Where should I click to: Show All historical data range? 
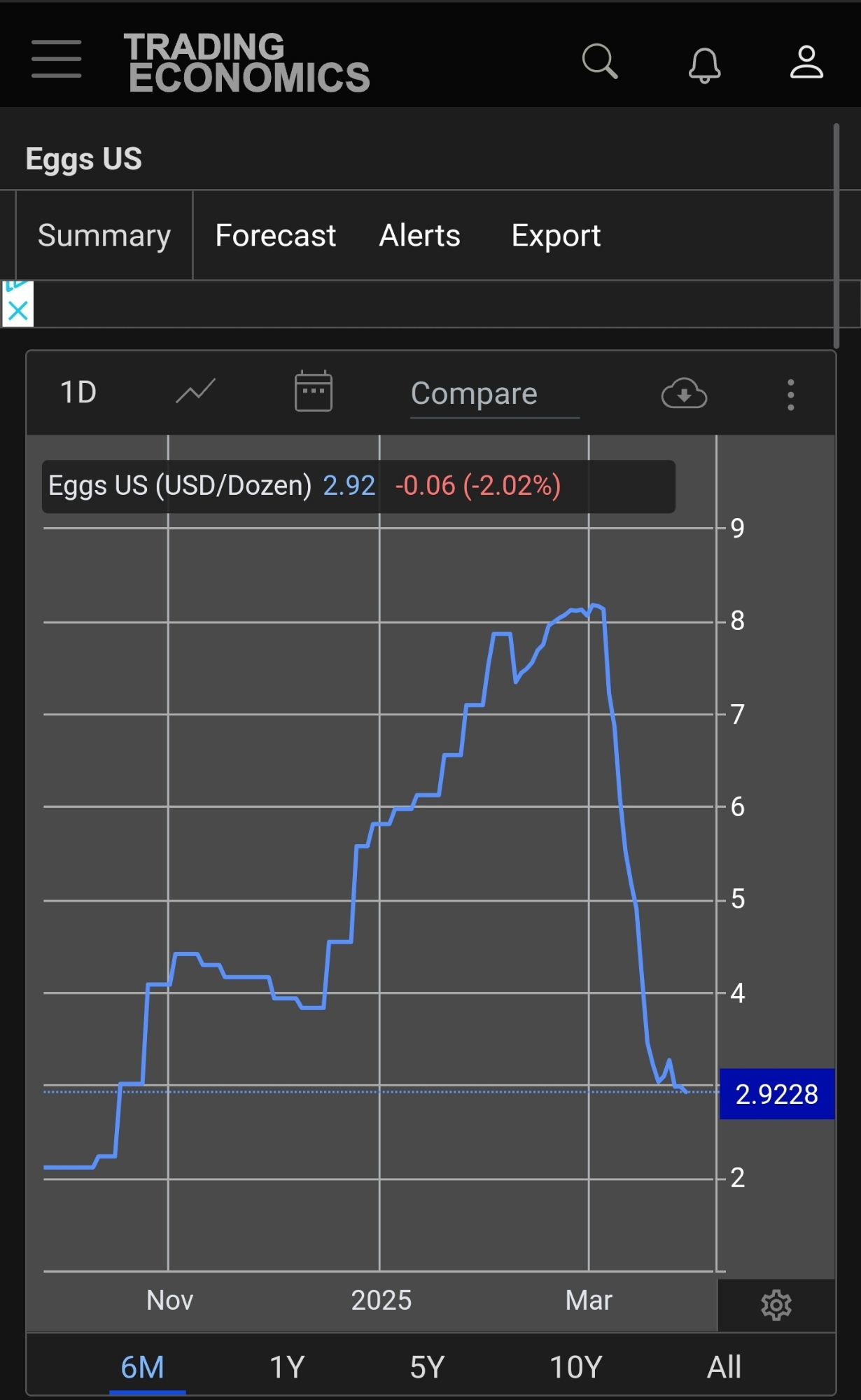pos(724,1367)
